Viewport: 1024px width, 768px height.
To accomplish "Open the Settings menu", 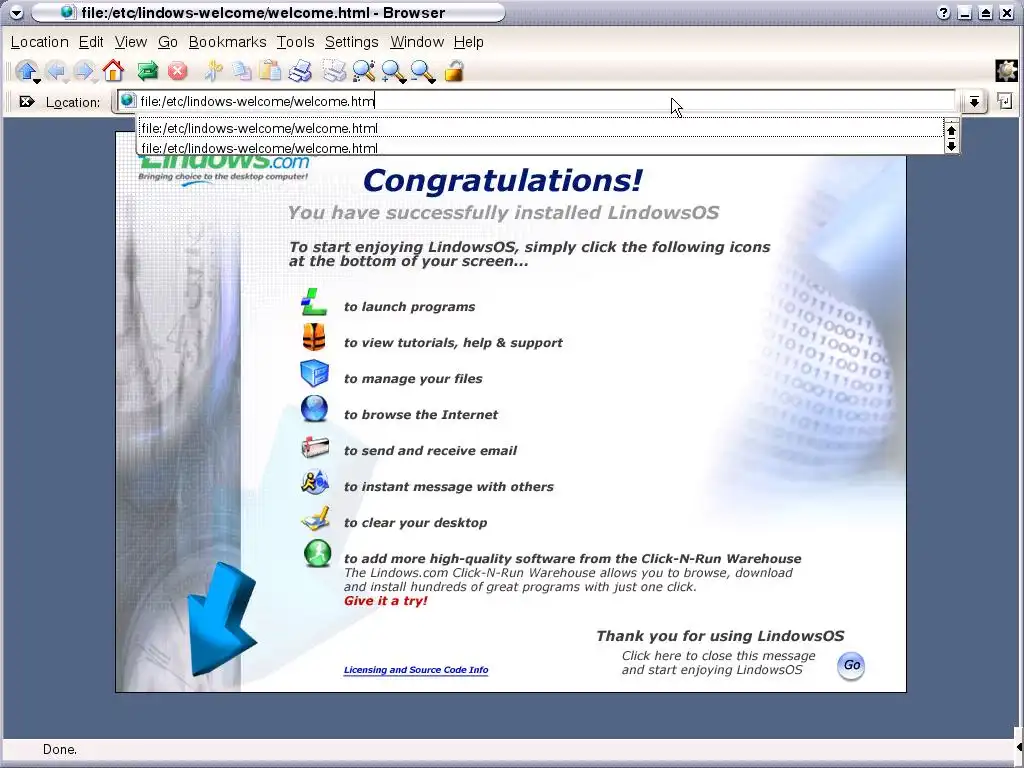I will pos(351,42).
